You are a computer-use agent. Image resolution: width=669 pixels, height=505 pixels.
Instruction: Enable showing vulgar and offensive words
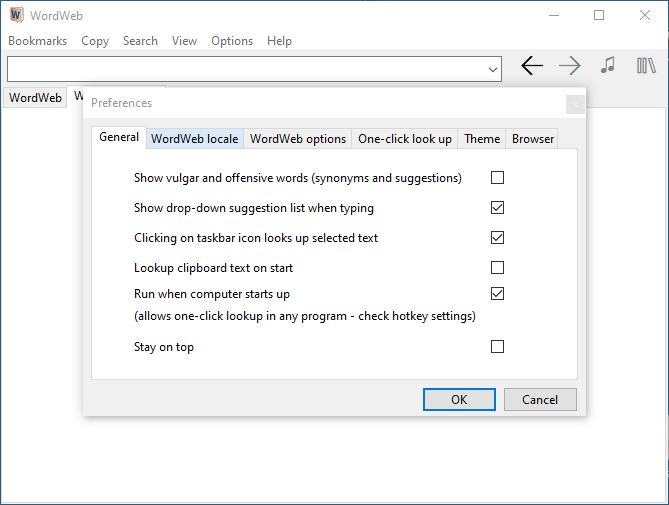coord(497,177)
